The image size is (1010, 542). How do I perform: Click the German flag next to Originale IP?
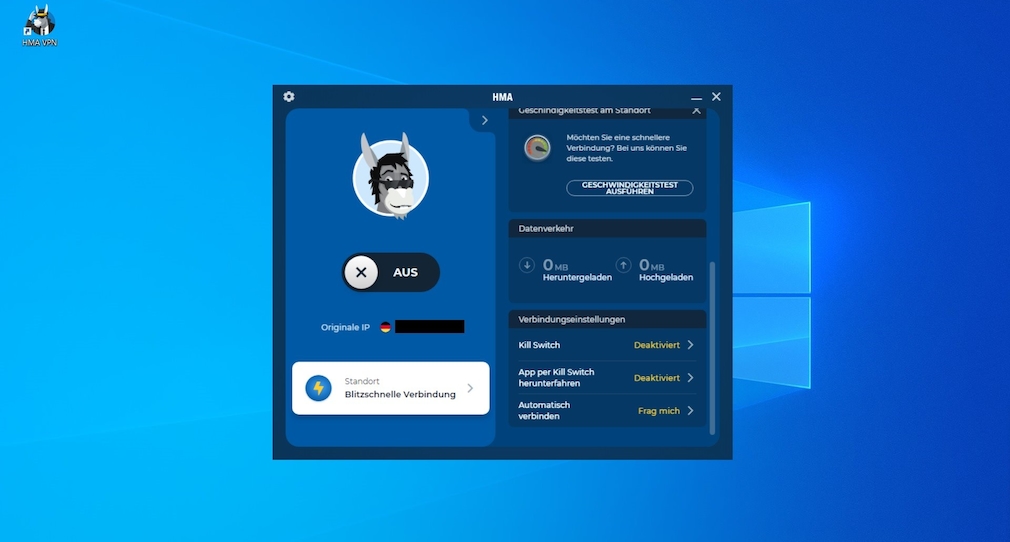pos(385,327)
